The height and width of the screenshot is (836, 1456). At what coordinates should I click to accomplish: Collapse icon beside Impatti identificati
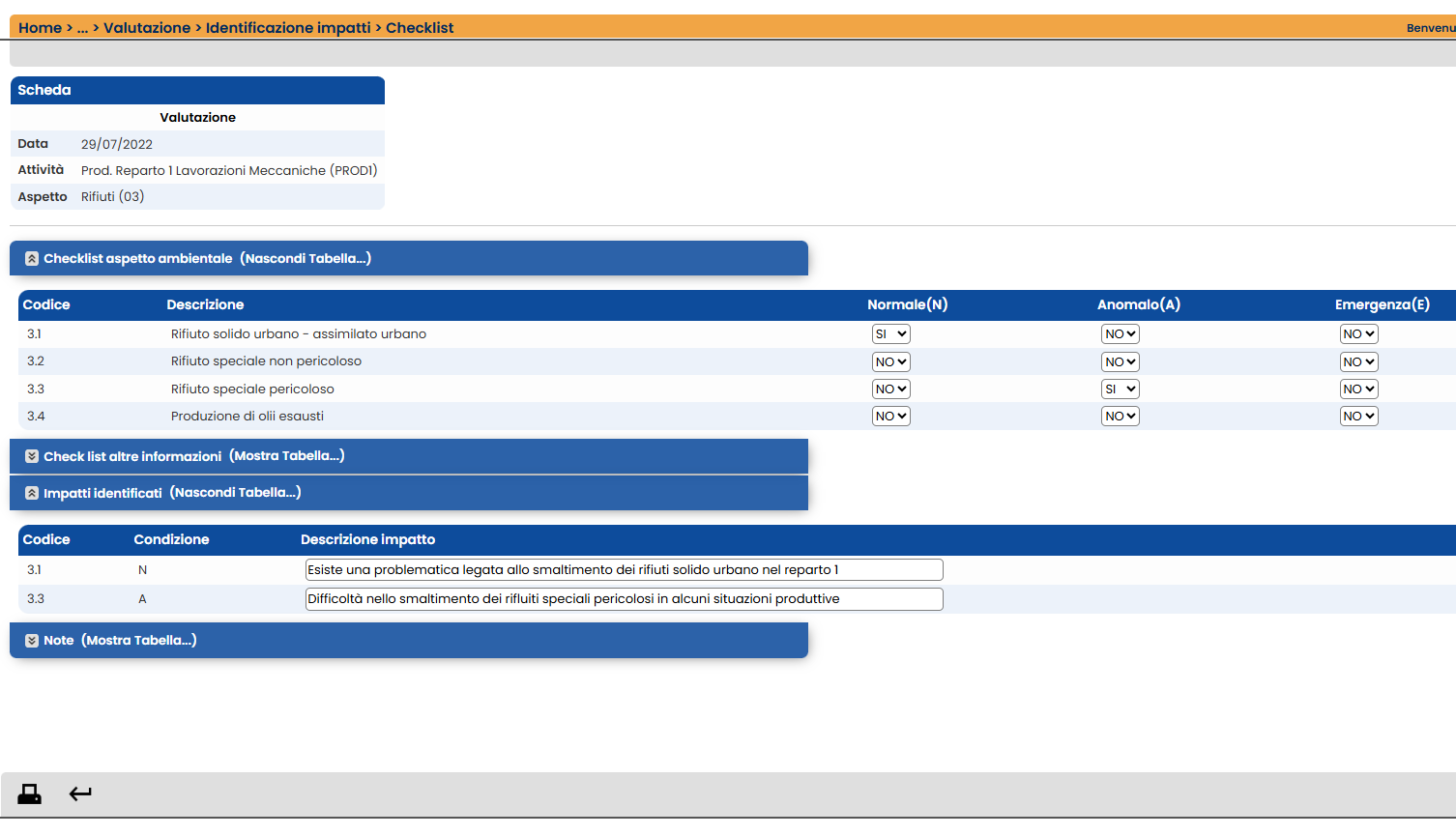tap(32, 493)
